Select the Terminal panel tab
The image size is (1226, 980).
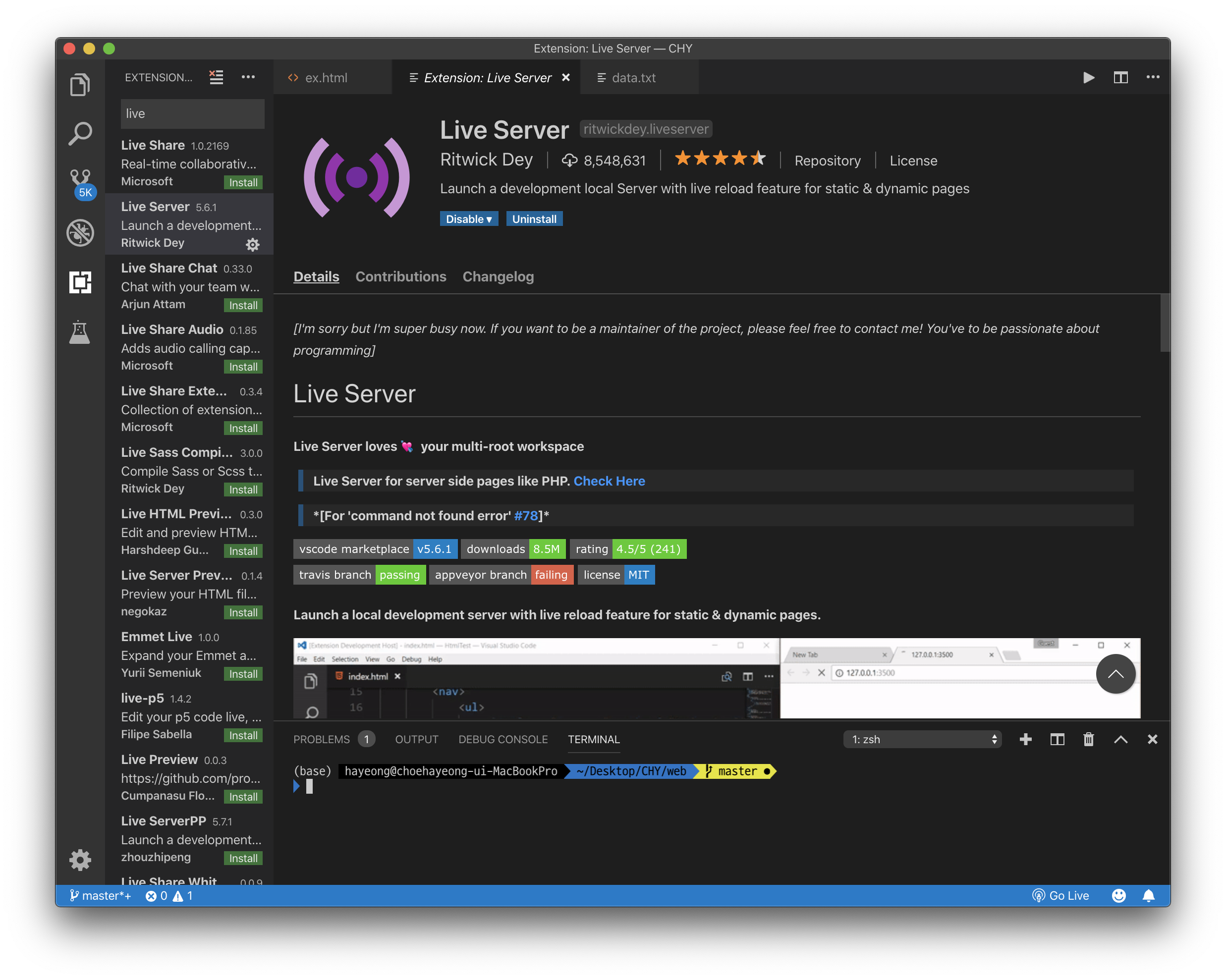coord(594,739)
